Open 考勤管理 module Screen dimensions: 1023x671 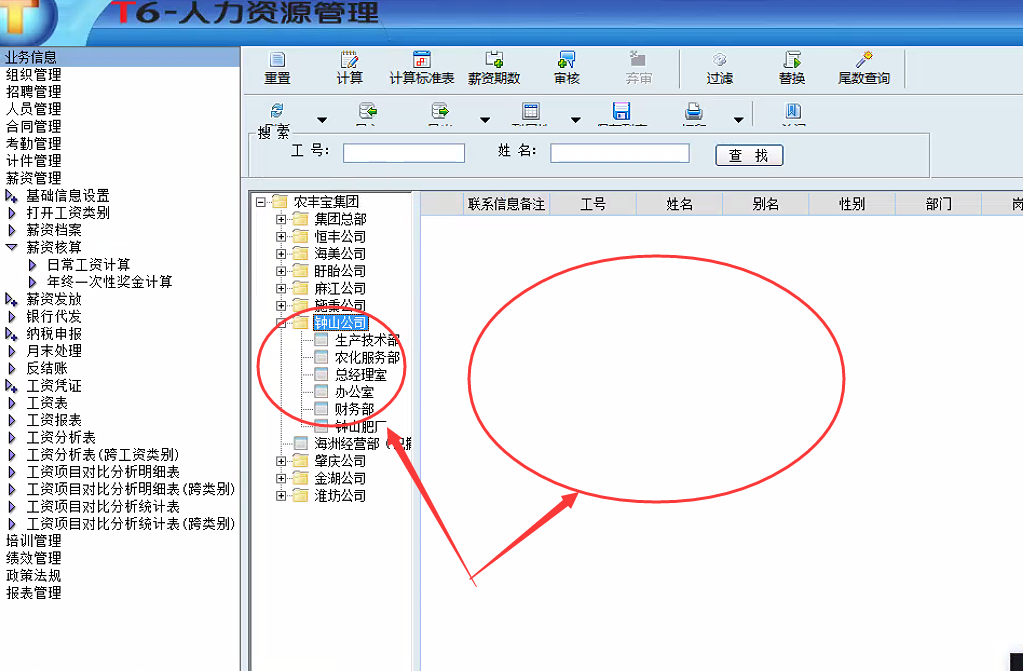coord(33,144)
